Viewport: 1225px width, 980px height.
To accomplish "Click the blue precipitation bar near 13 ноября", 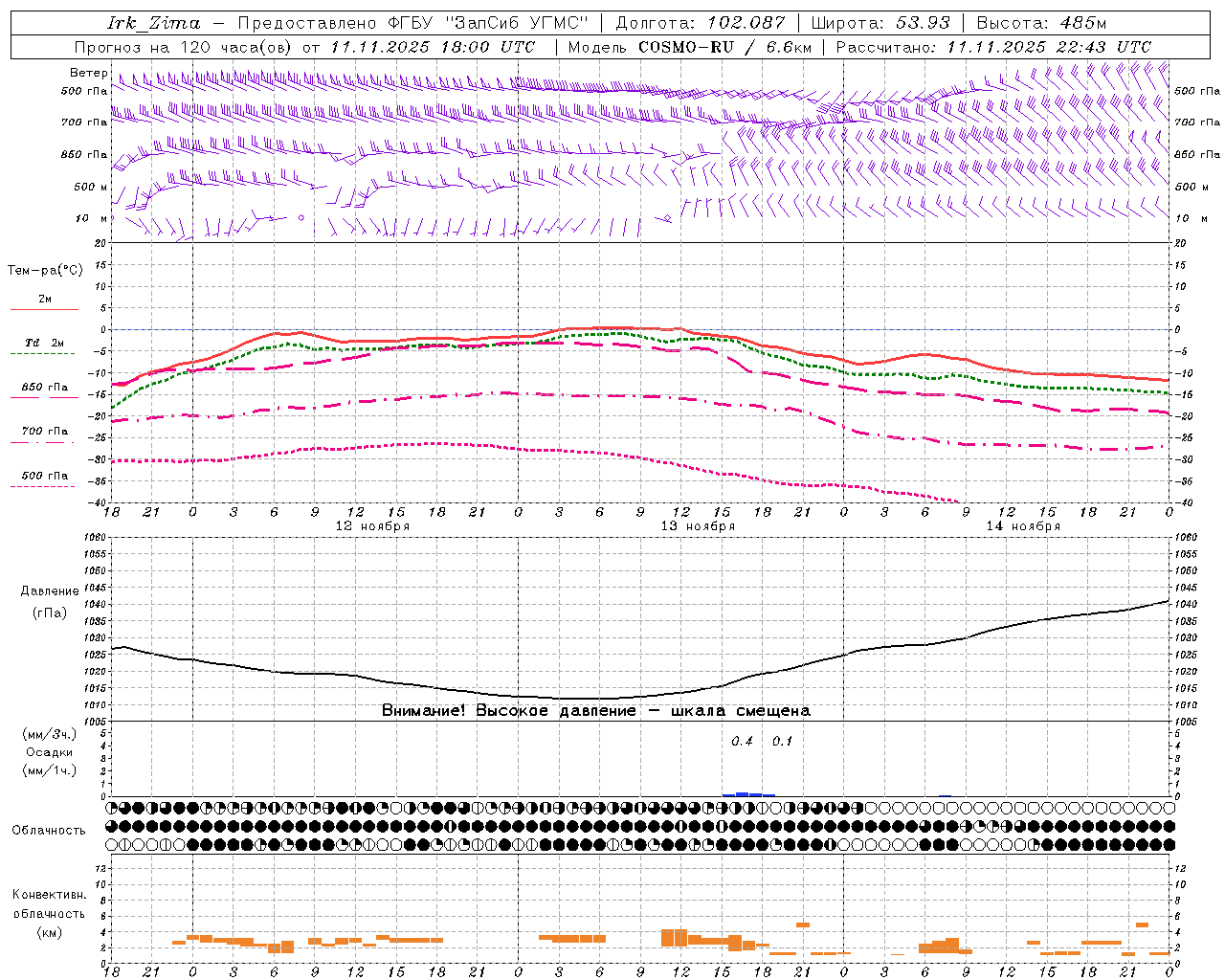I will click(x=748, y=794).
